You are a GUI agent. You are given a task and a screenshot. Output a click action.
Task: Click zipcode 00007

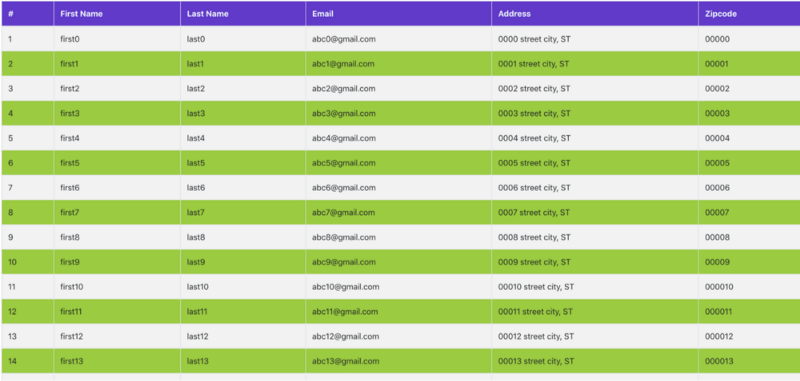(717, 212)
